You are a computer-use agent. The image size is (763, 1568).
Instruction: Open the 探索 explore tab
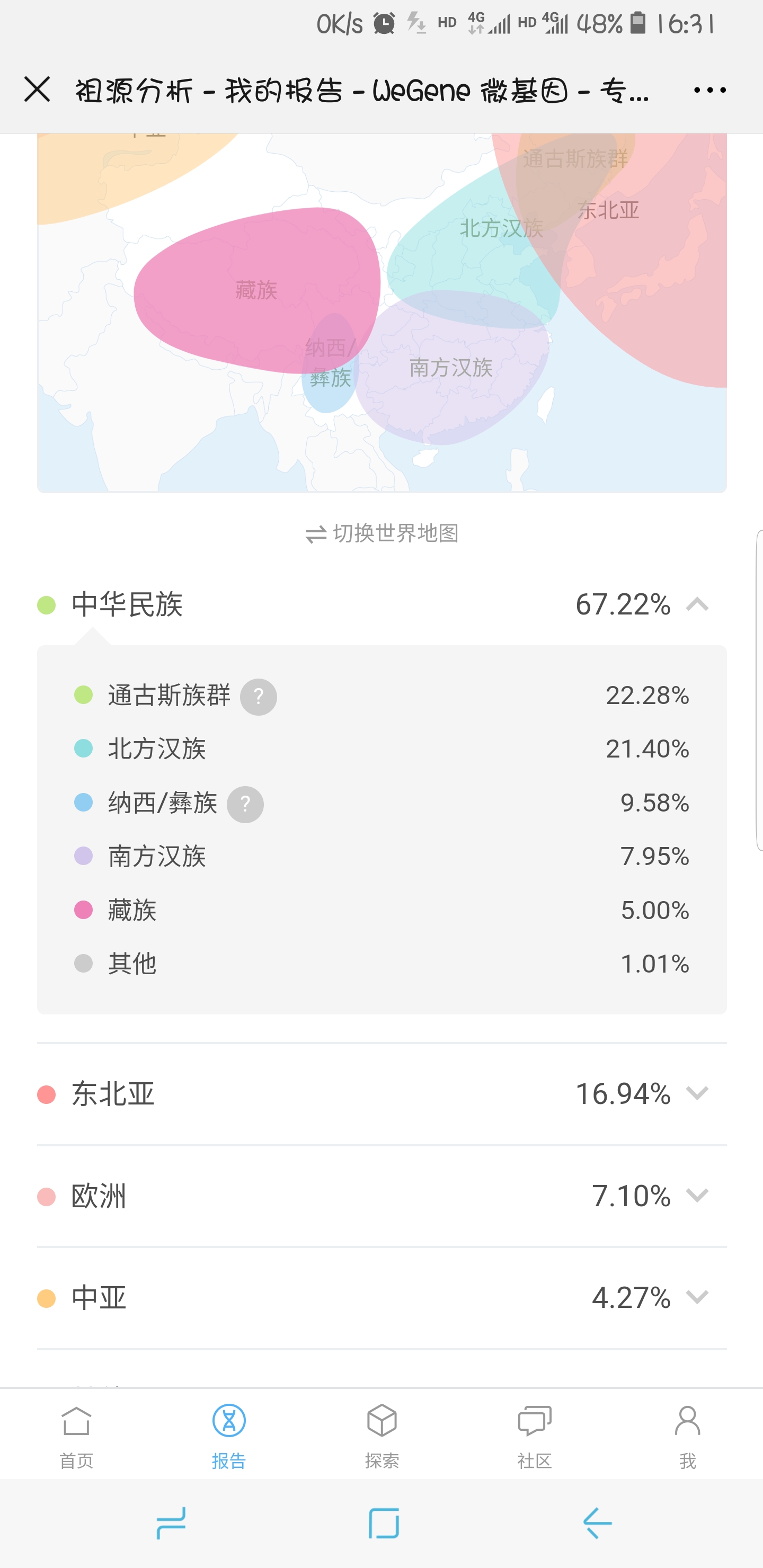(x=382, y=1436)
